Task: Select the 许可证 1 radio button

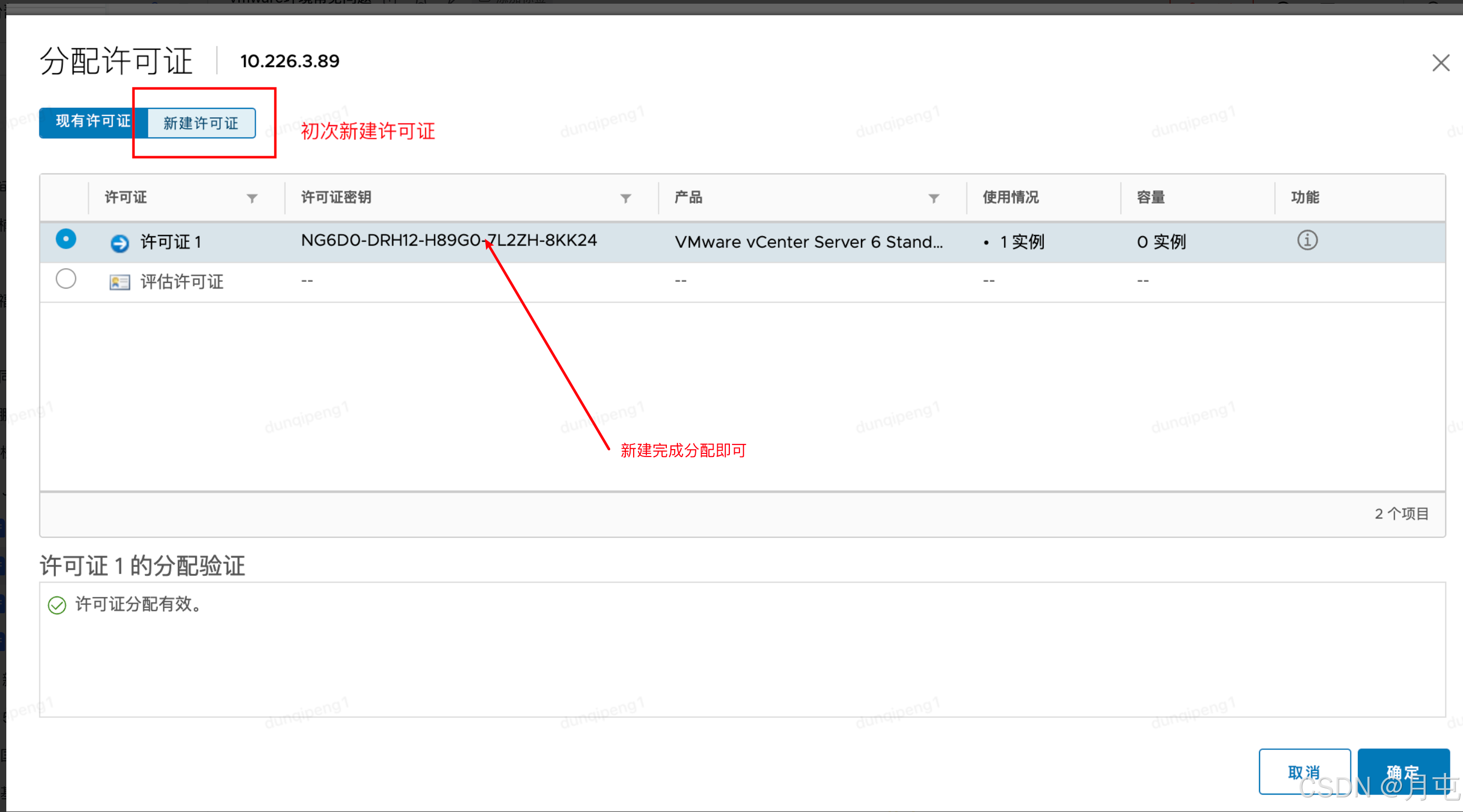Action: click(x=66, y=239)
